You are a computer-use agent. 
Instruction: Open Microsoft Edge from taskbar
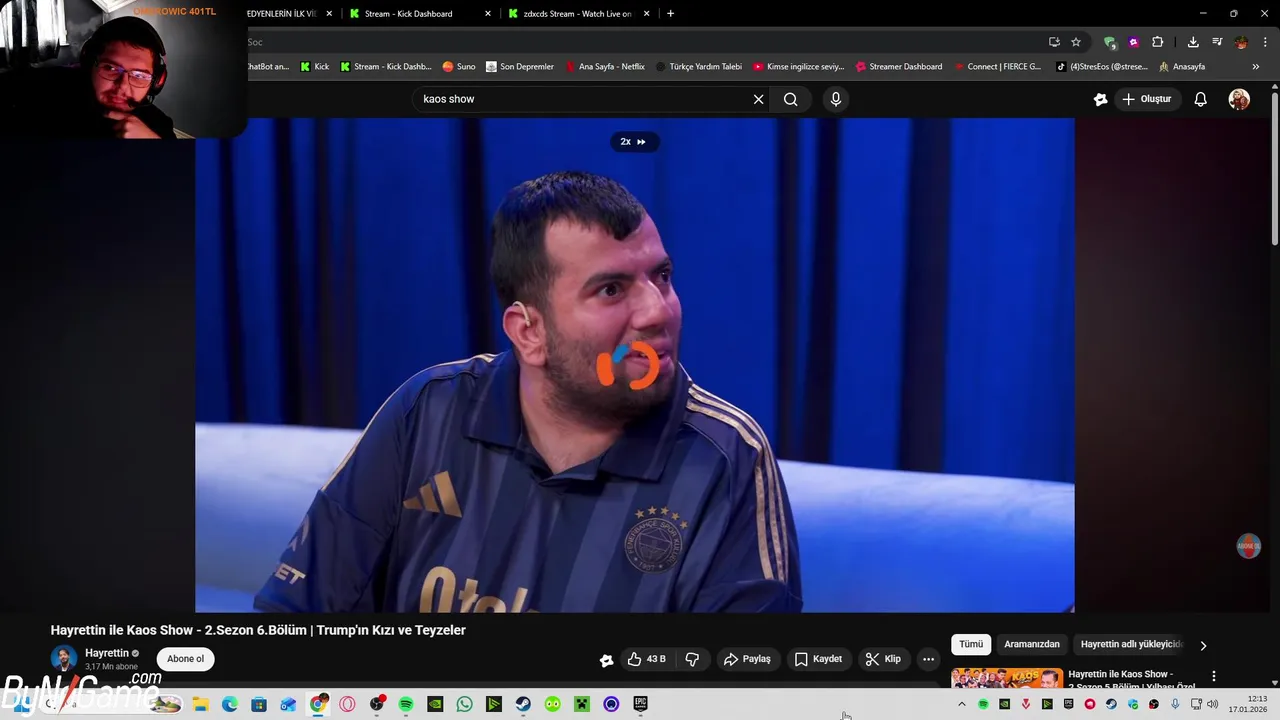pyautogui.click(x=229, y=704)
